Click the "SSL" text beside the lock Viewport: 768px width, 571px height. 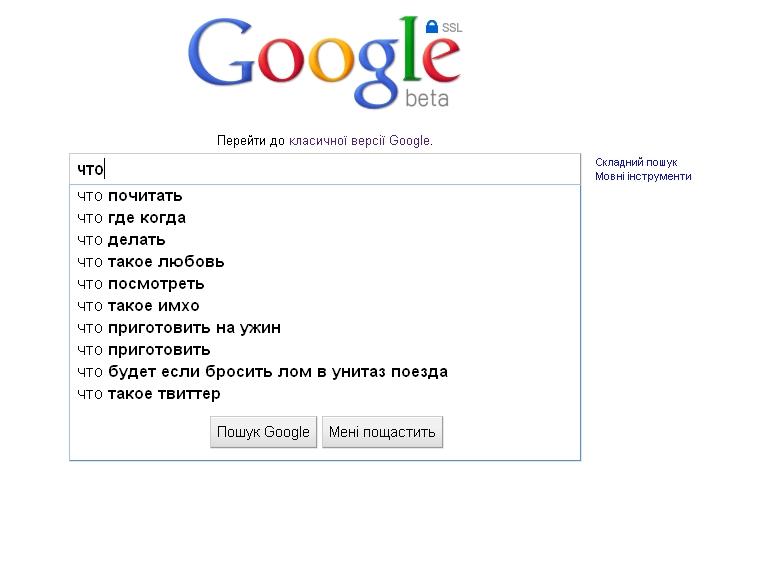[452, 28]
